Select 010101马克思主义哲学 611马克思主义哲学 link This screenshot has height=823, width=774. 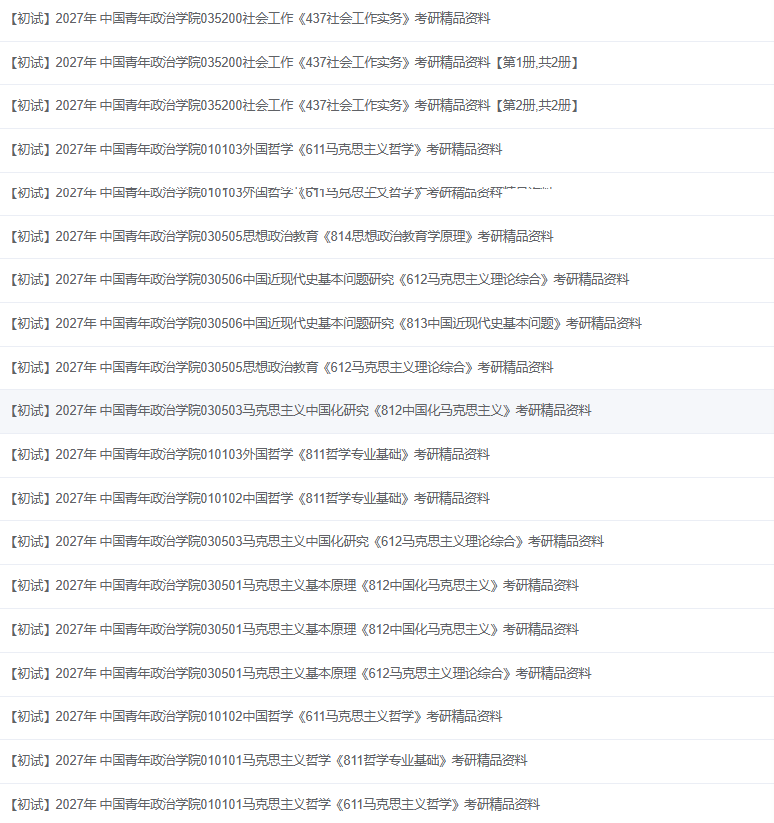pos(275,805)
